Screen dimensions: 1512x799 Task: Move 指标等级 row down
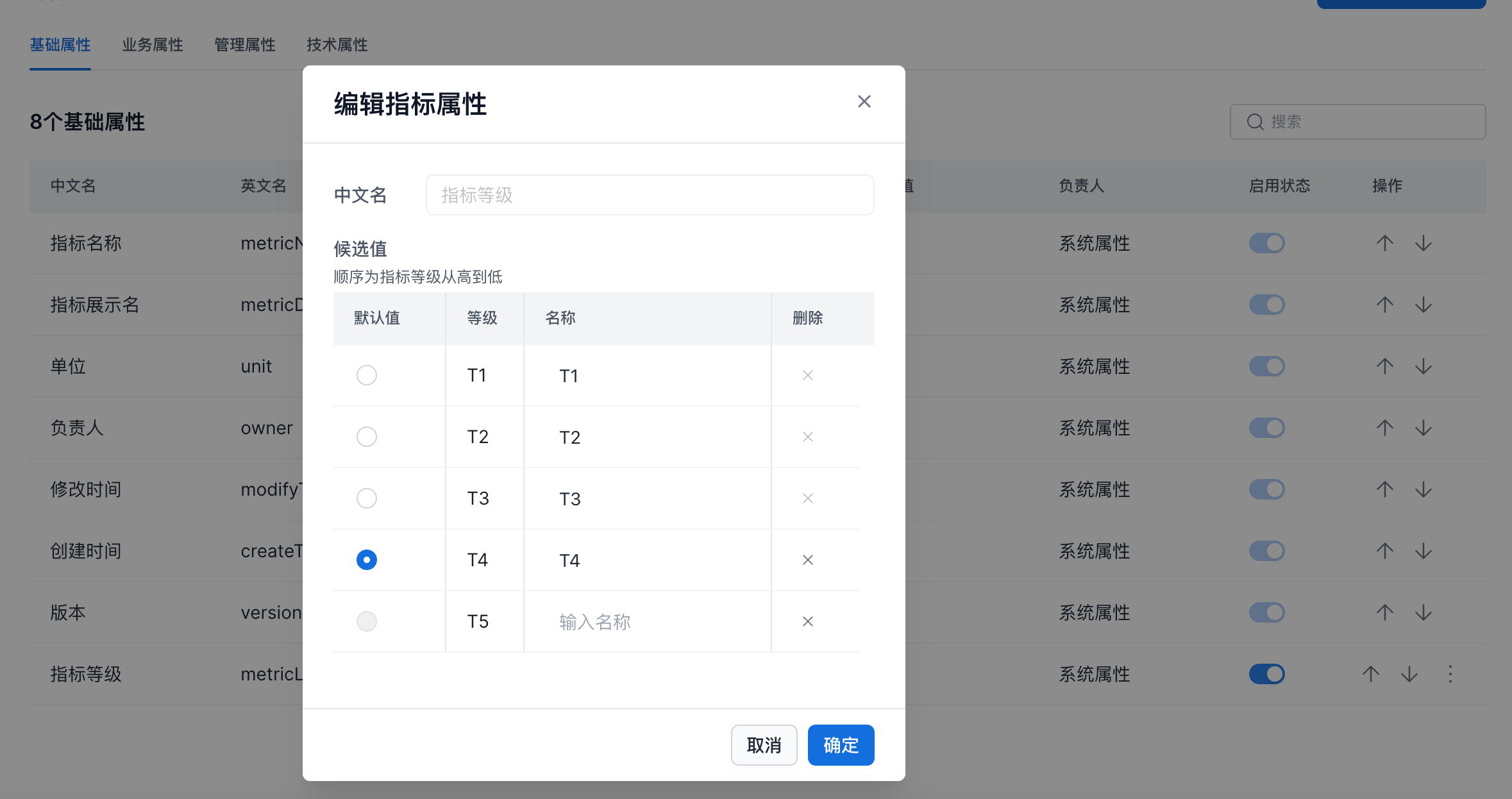tap(1409, 674)
